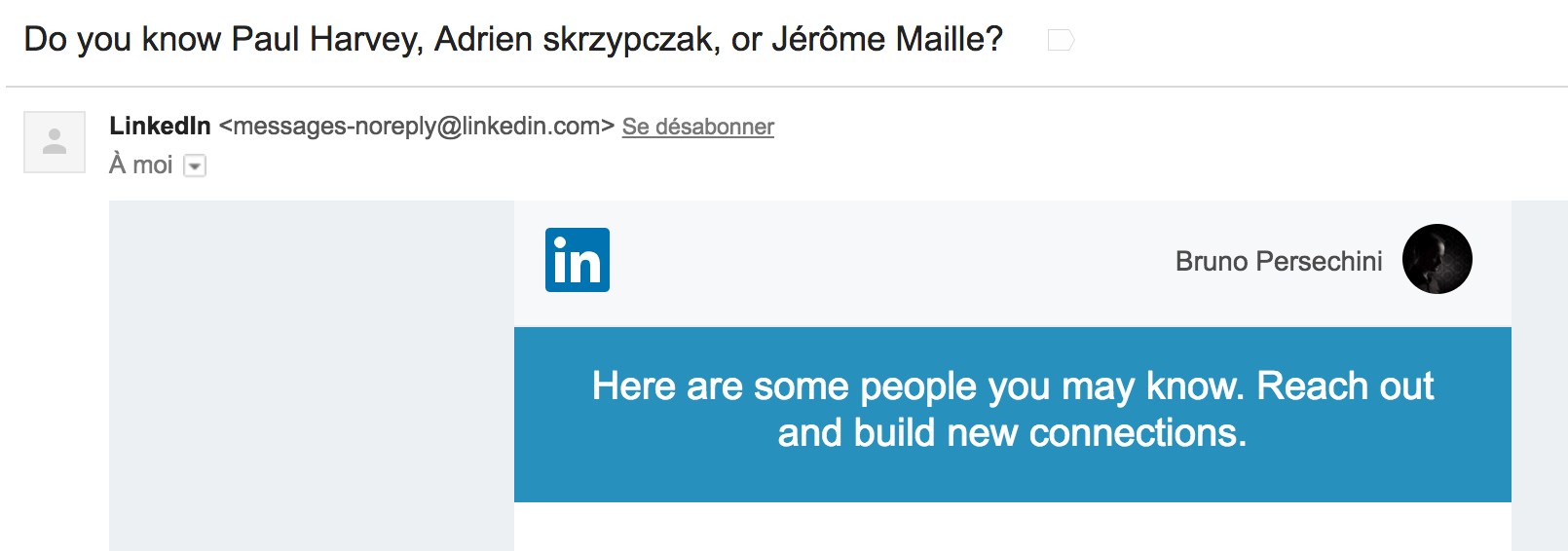Image resolution: width=1568 pixels, height=551 pixels.
Task: Click the bold sender name "LinkedIn"
Action: tap(160, 126)
